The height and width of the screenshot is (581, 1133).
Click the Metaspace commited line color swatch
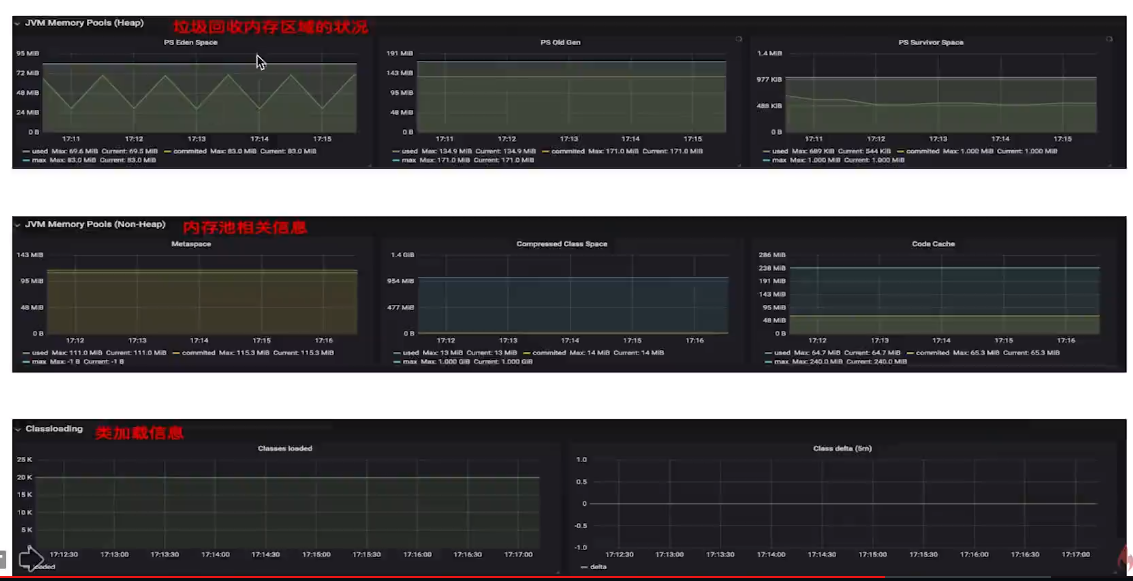pyautogui.click(x=176, y=353)
